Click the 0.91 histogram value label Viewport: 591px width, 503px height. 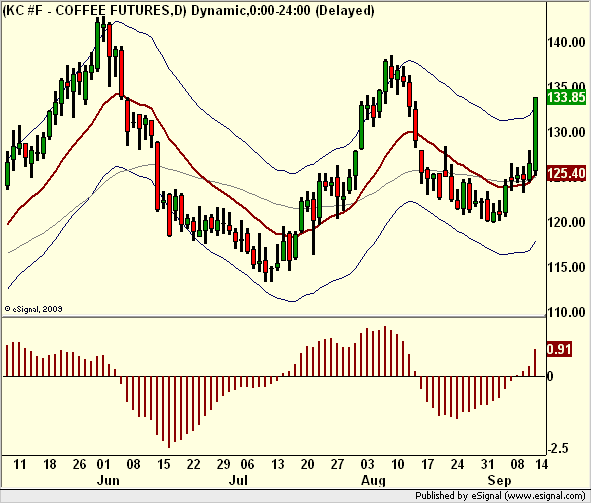559,349
